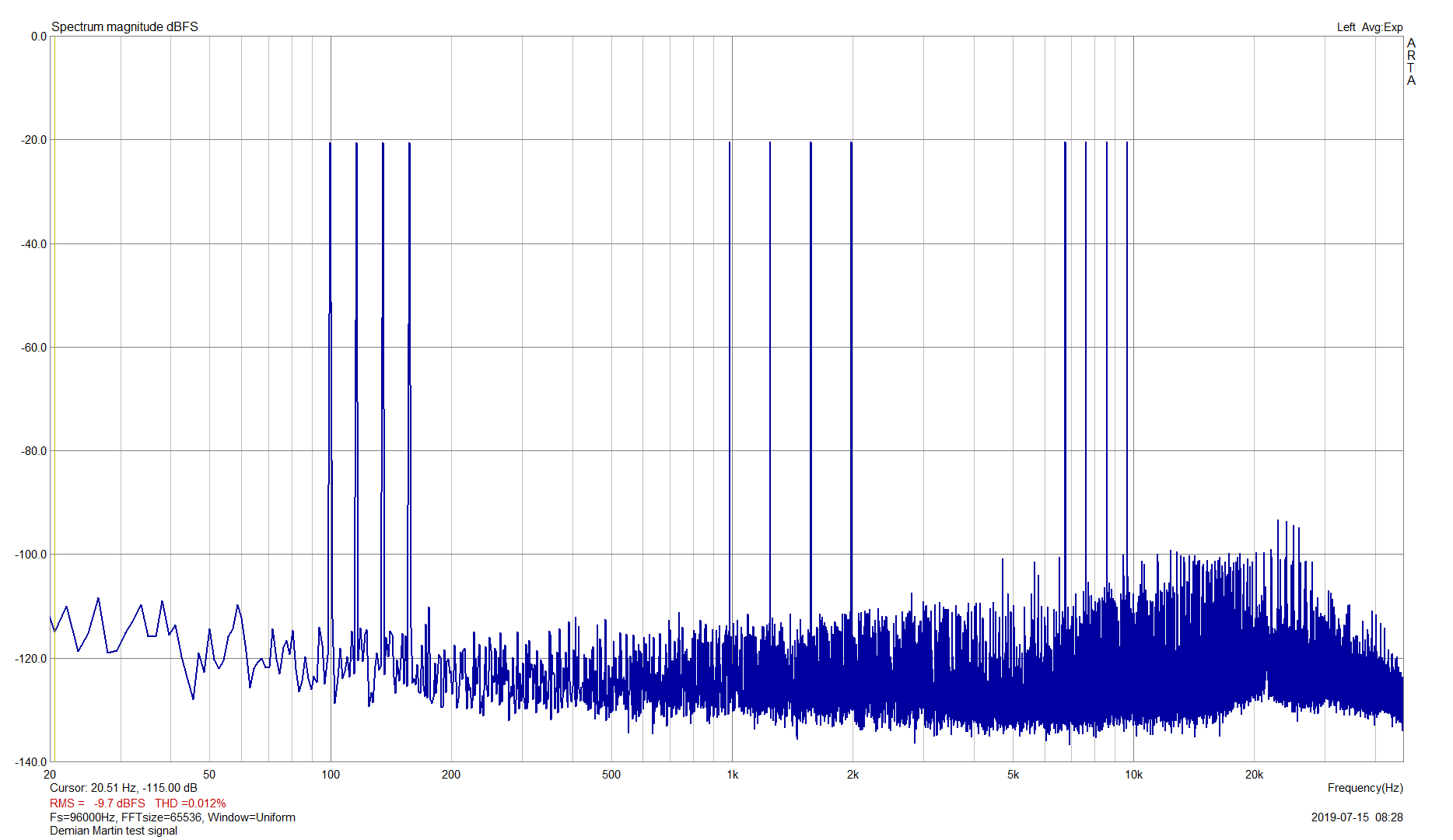Click the 'Demian Martin test signal' caption
The image size is (1453, 840).
114,831
